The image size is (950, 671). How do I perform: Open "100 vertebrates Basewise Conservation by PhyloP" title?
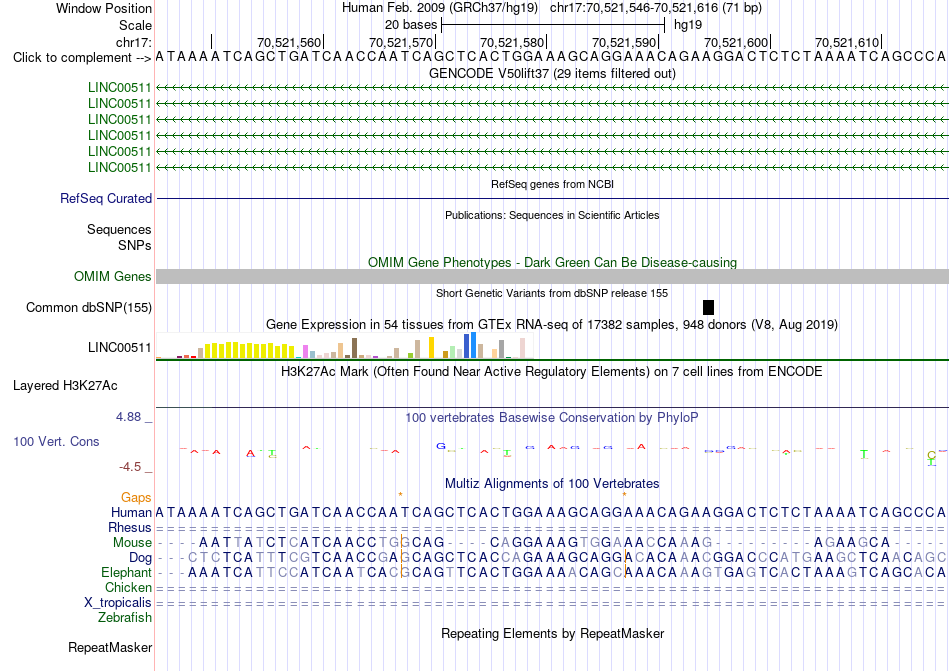[x=552, y=417]
